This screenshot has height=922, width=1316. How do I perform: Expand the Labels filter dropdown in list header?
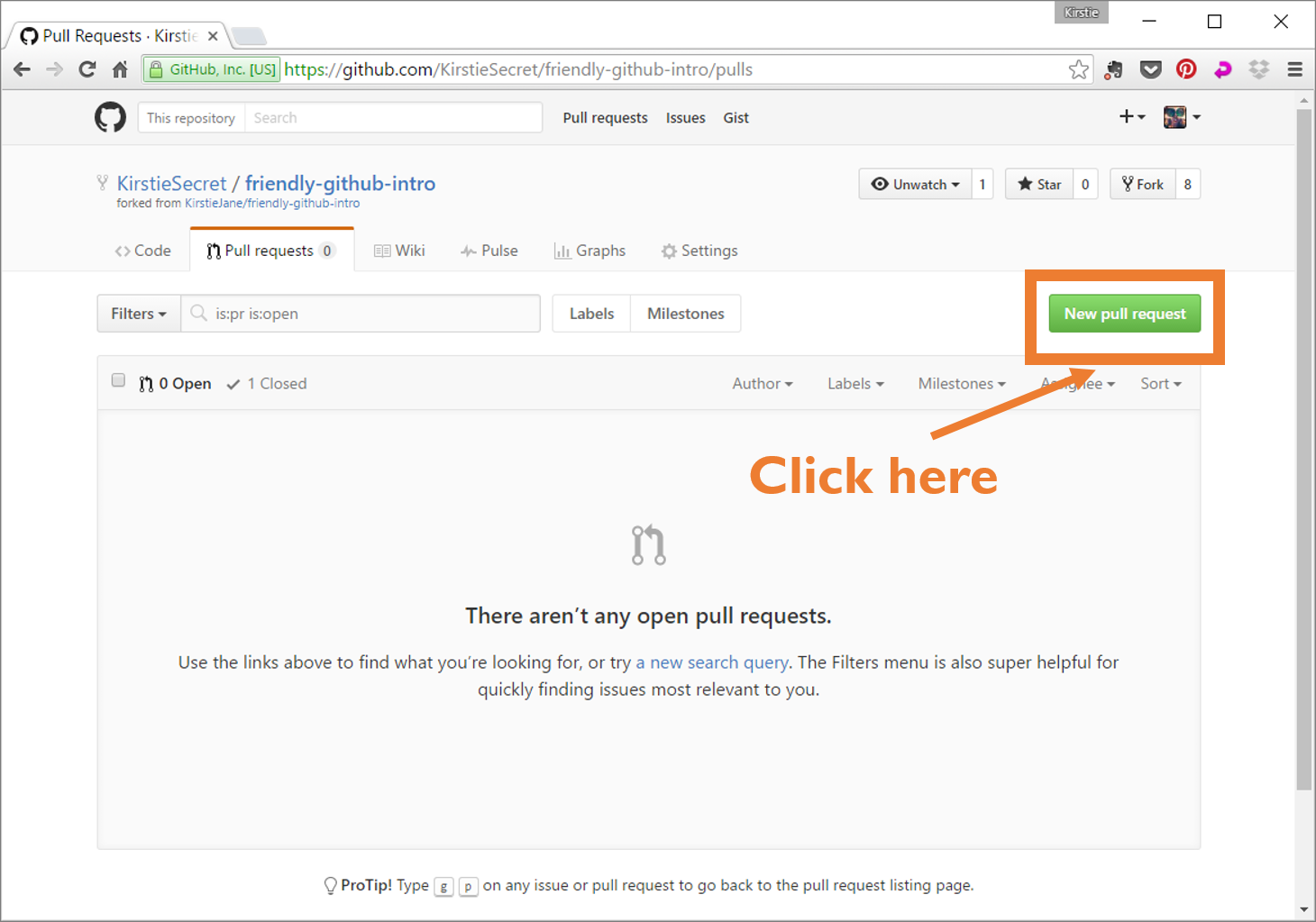point(855,384)
